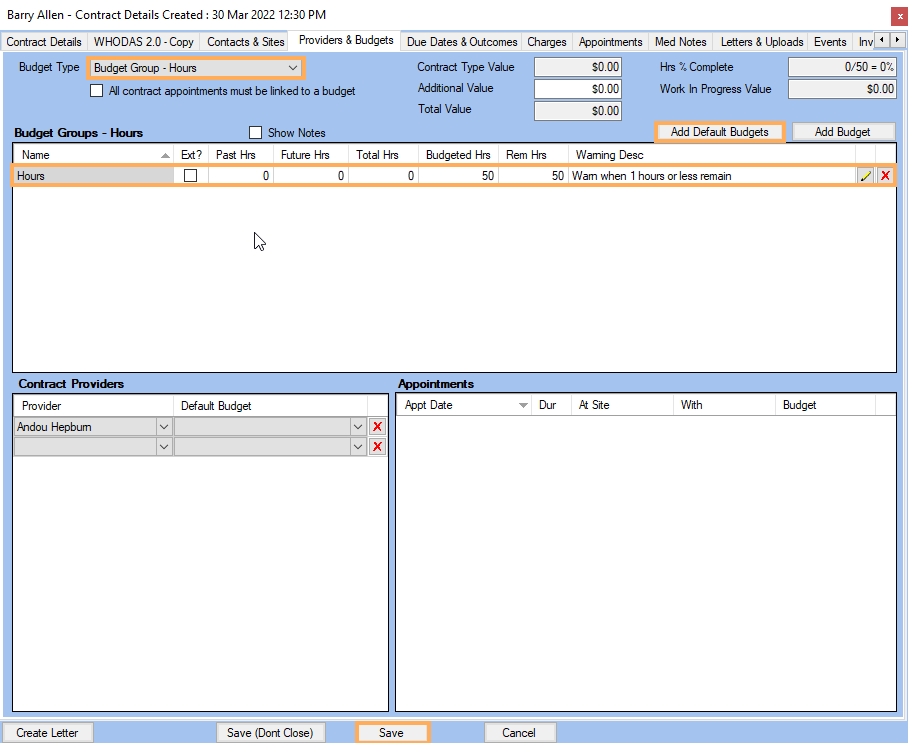Click the Add Default Budgets button

[x=719, y=132]
